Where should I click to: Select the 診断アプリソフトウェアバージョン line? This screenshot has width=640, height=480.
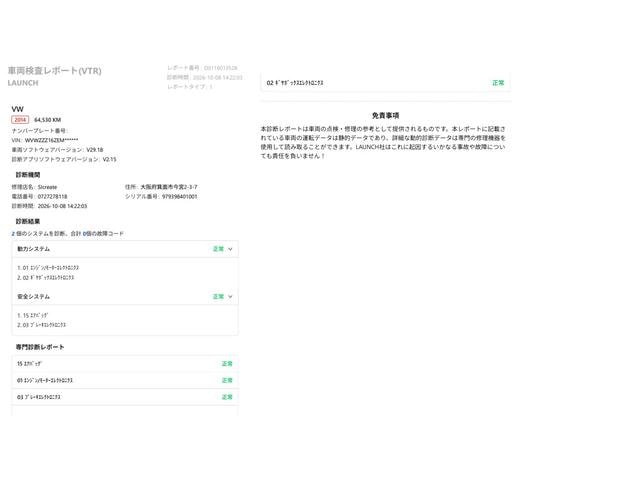coord(64,159)
